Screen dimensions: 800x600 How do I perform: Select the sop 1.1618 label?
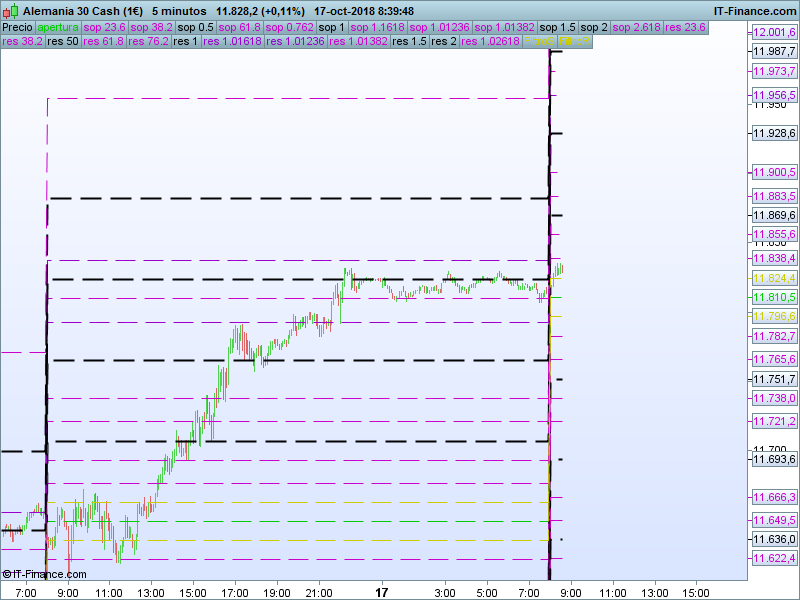378,27
